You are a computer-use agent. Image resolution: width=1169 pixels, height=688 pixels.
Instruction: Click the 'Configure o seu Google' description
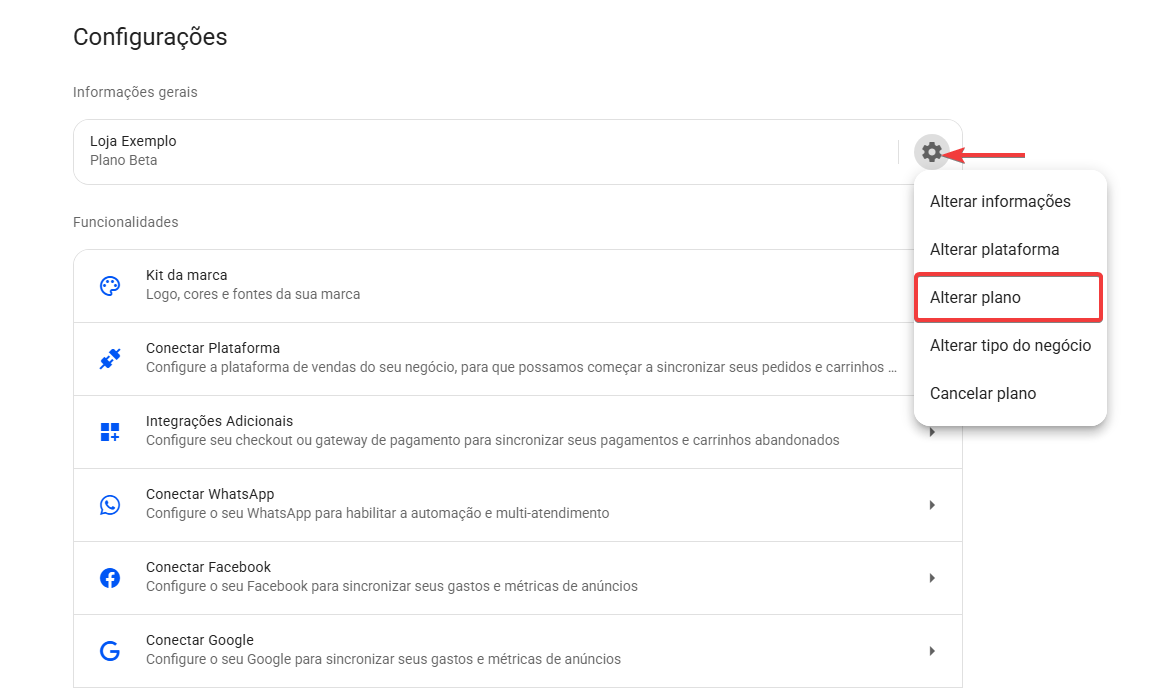point(383,660)
